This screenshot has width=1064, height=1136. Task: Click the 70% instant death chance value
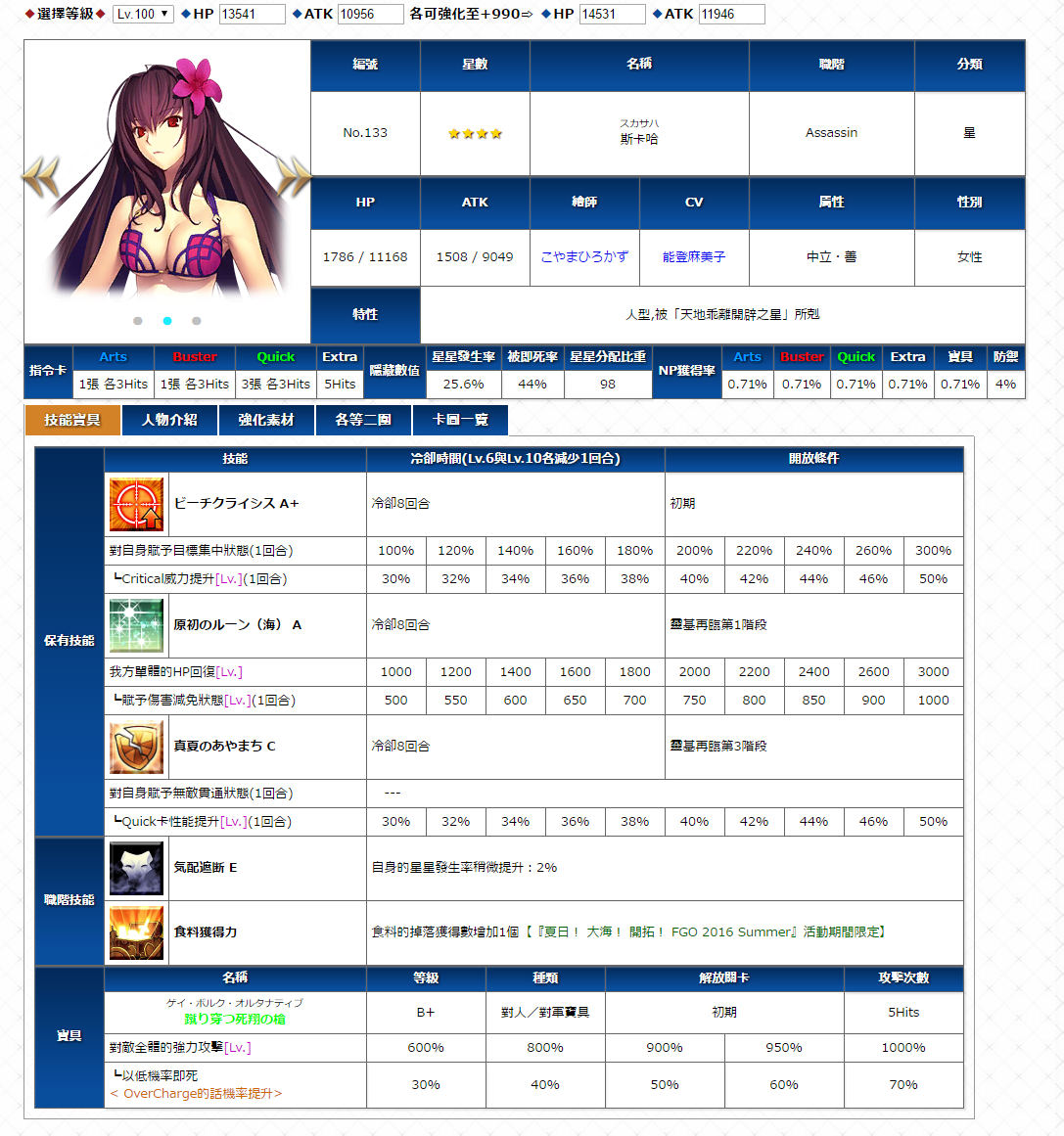coord(903,1084)
